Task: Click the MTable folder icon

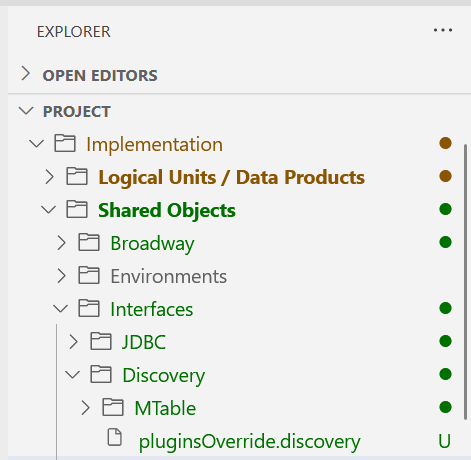Action: pos(113,407)
